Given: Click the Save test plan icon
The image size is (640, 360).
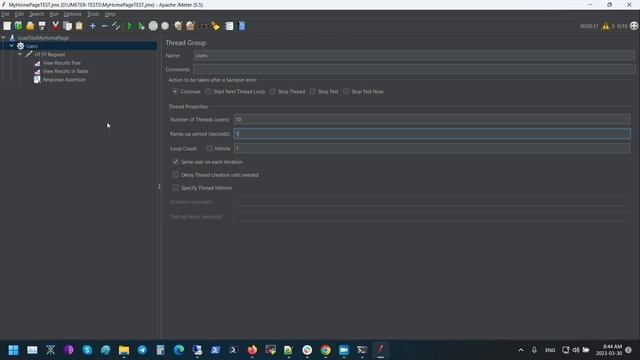Looking at the screenshot, I should (x=42, y=26).
